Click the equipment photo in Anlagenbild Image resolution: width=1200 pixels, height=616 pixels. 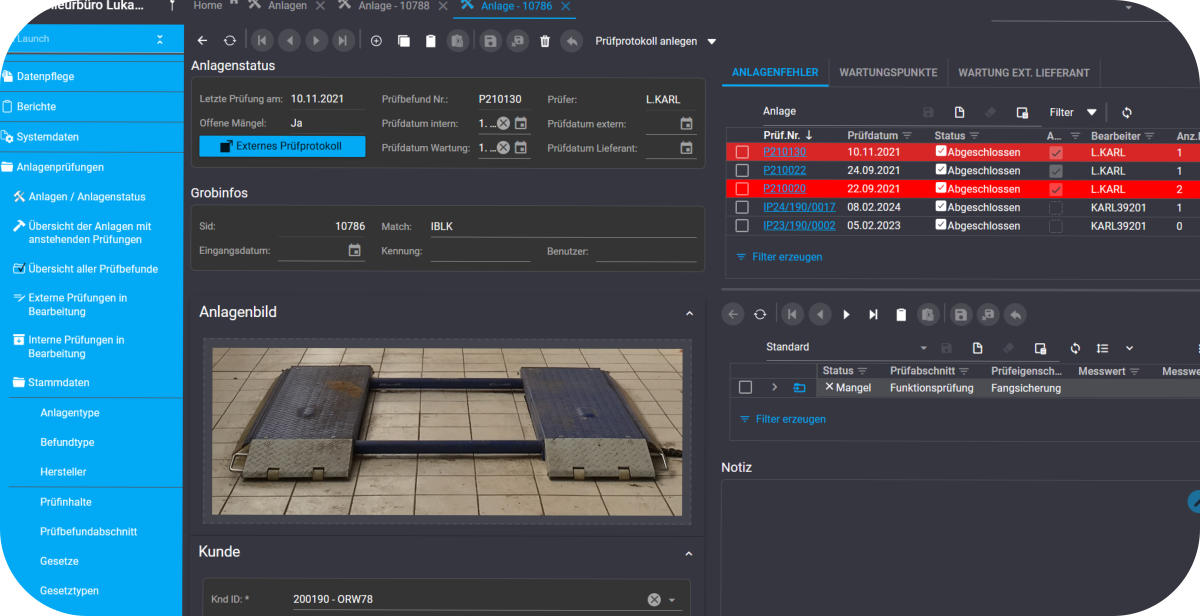(445, 432)
